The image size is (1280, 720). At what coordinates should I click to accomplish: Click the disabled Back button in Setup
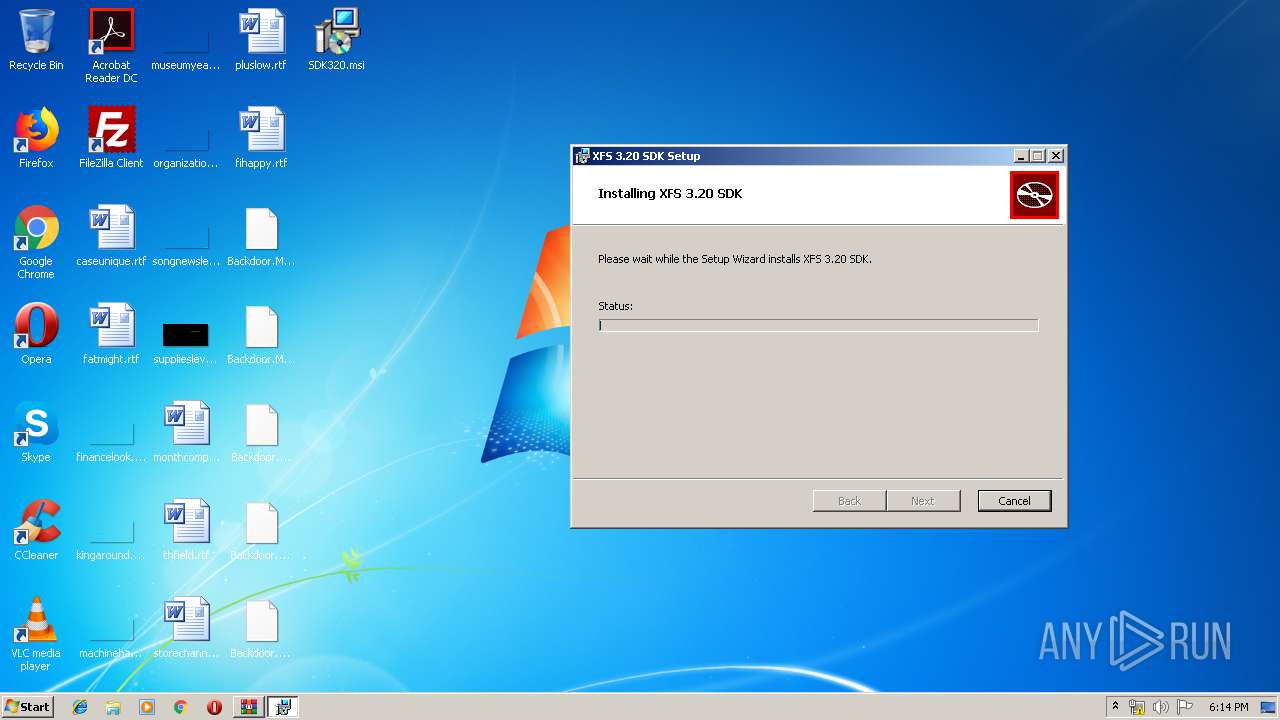pyautogui.click(x=849, y=501)
